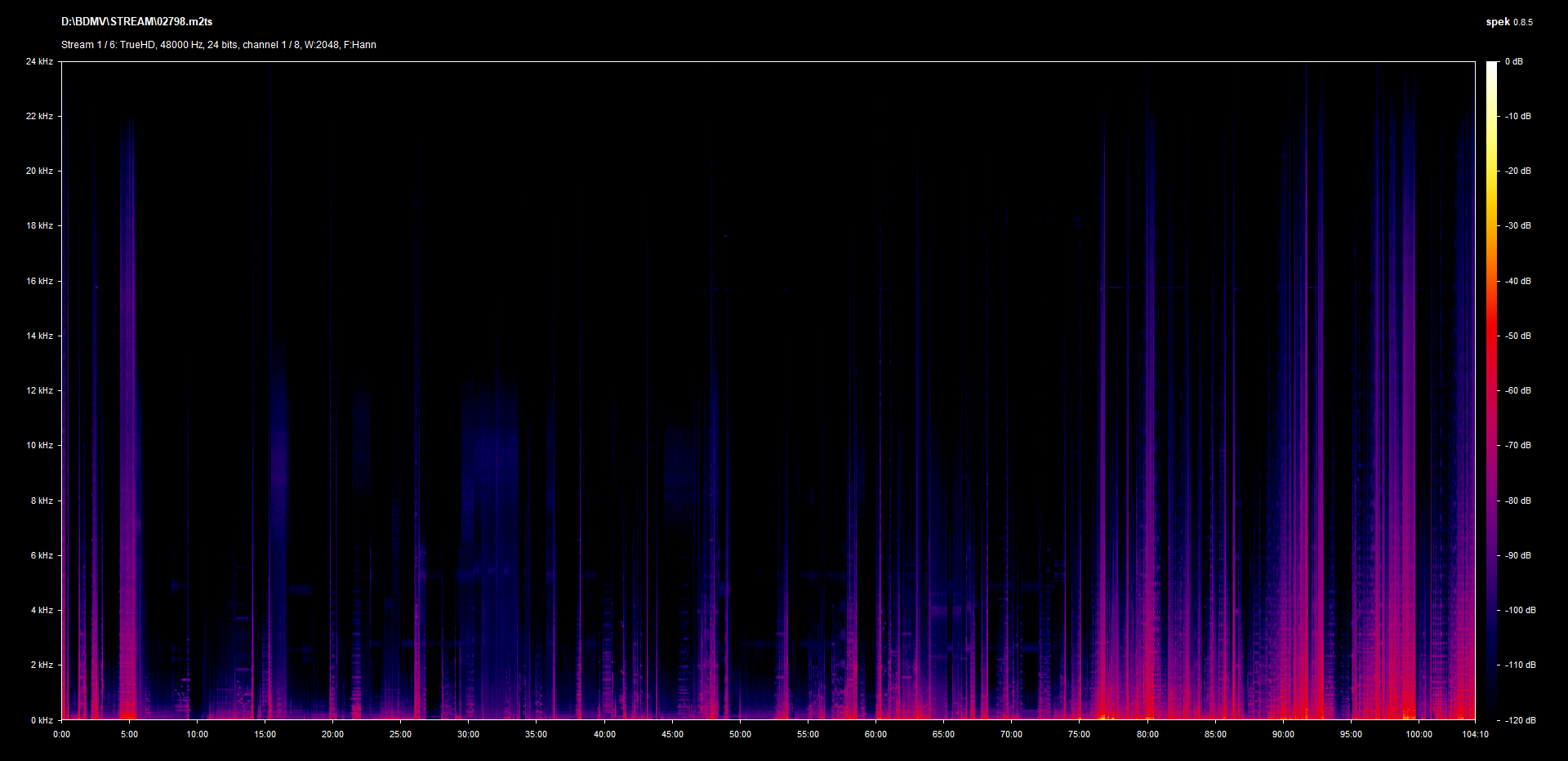Viewport: 1568px width, 761px height.
Task: Click the TrueHD stream info text line
Action: 218,45
